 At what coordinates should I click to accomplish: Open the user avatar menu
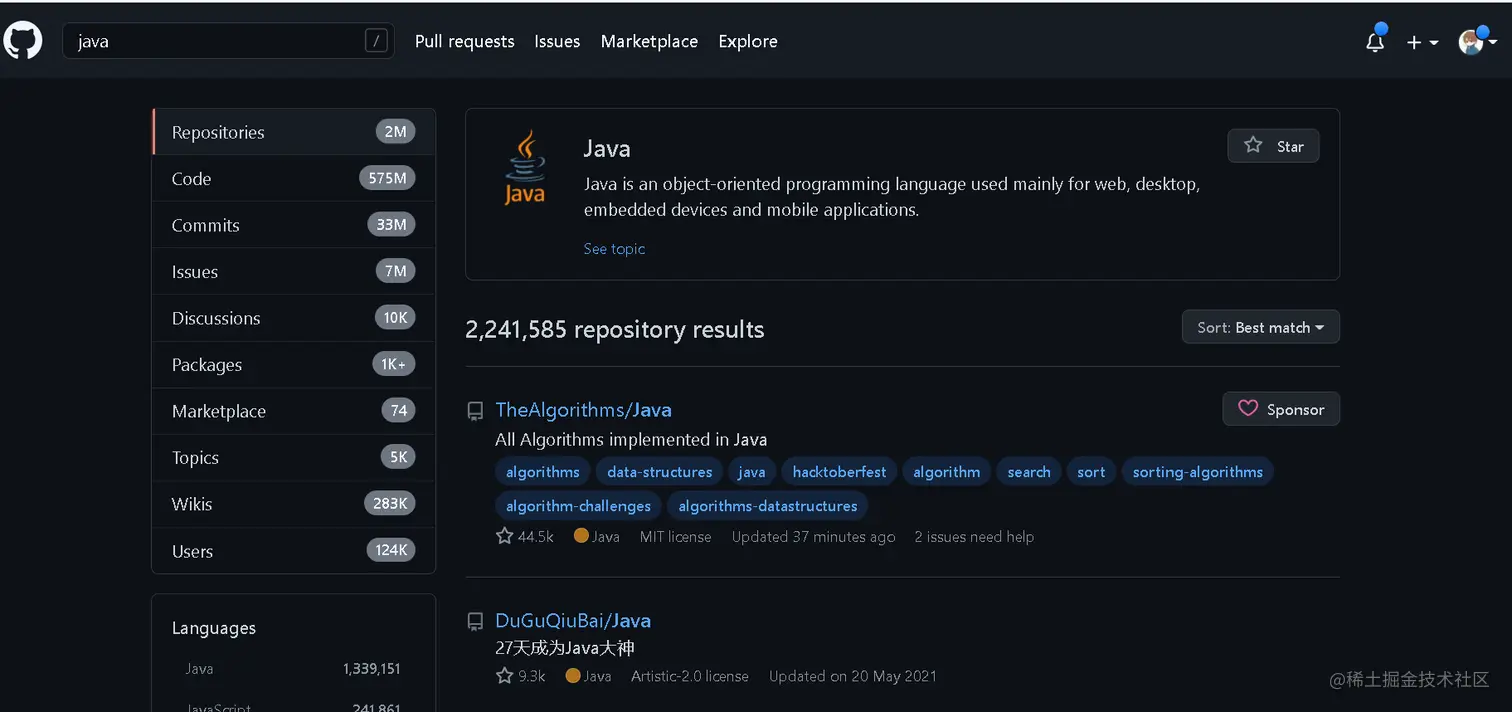(1477, 42)
